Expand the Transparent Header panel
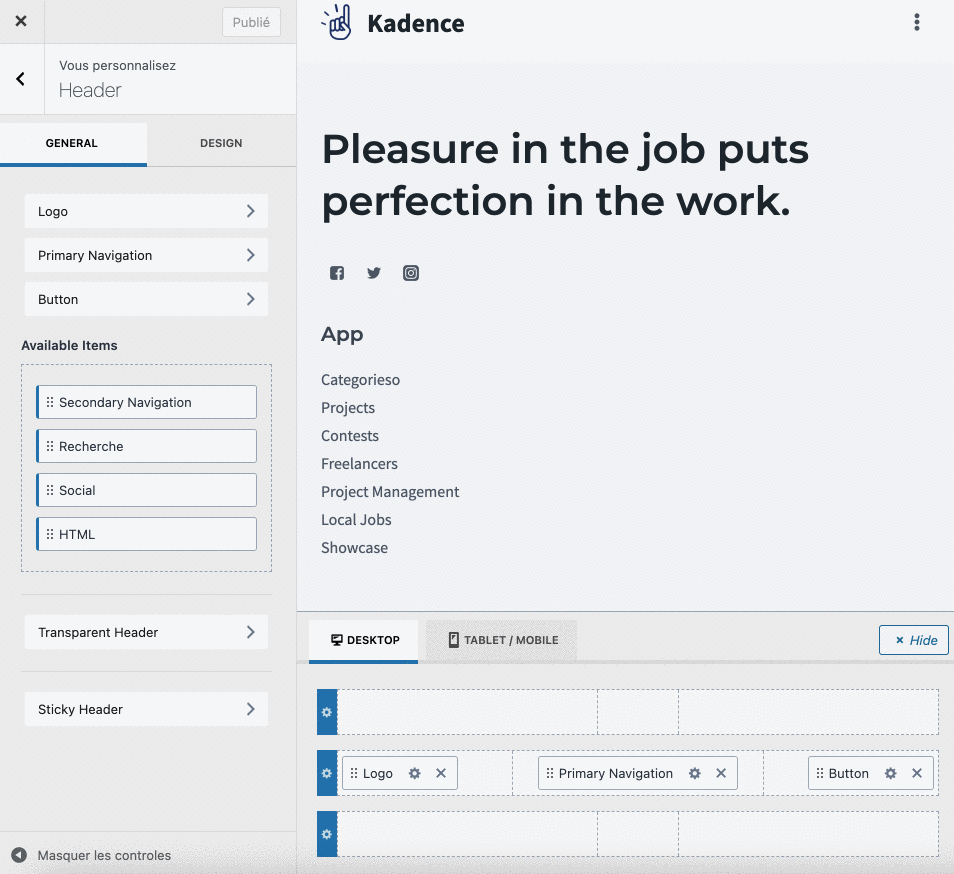954x874 pixels. click(x=146, y=632)
